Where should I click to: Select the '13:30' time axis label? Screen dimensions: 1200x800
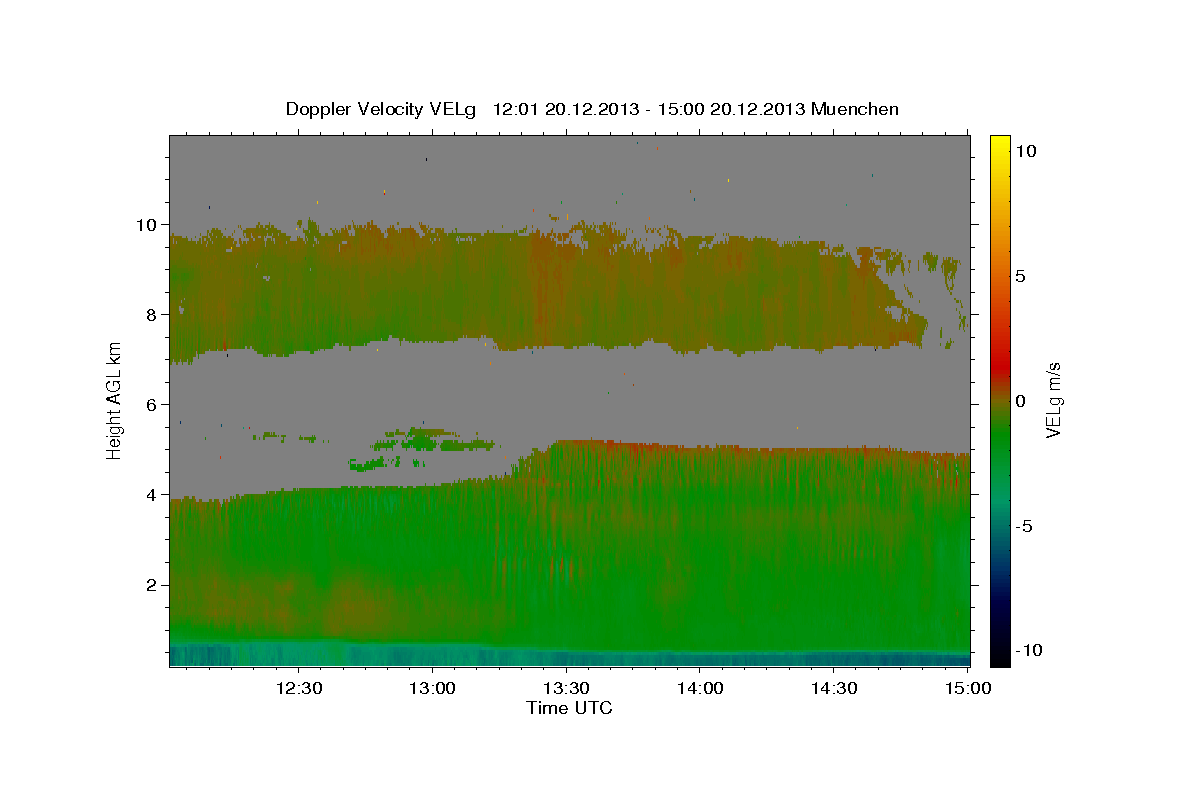click(x=566, y=688)
